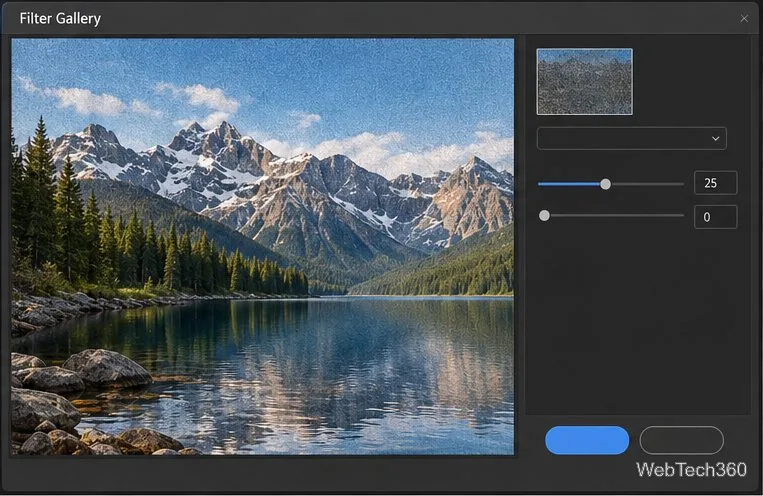Select the grainy filter thumbnail

584,81
